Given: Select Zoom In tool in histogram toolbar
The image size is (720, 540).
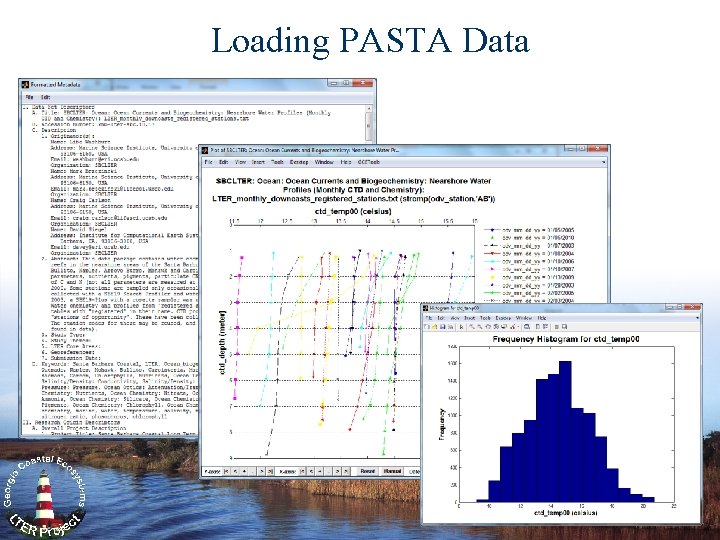Looking at the screenshot, I should click(472, 327).
